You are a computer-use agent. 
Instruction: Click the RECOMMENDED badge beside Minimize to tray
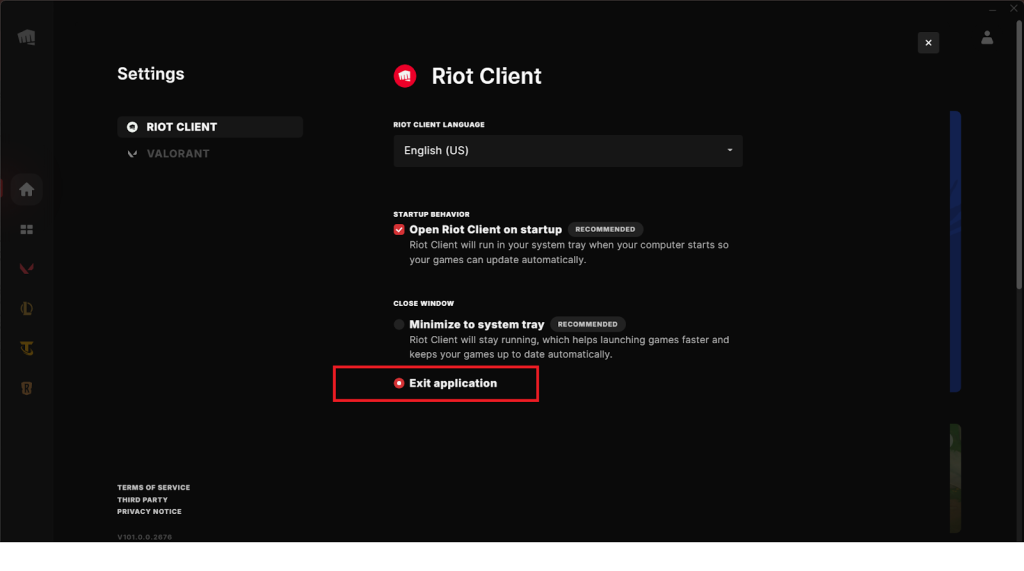tap(588, 324)
